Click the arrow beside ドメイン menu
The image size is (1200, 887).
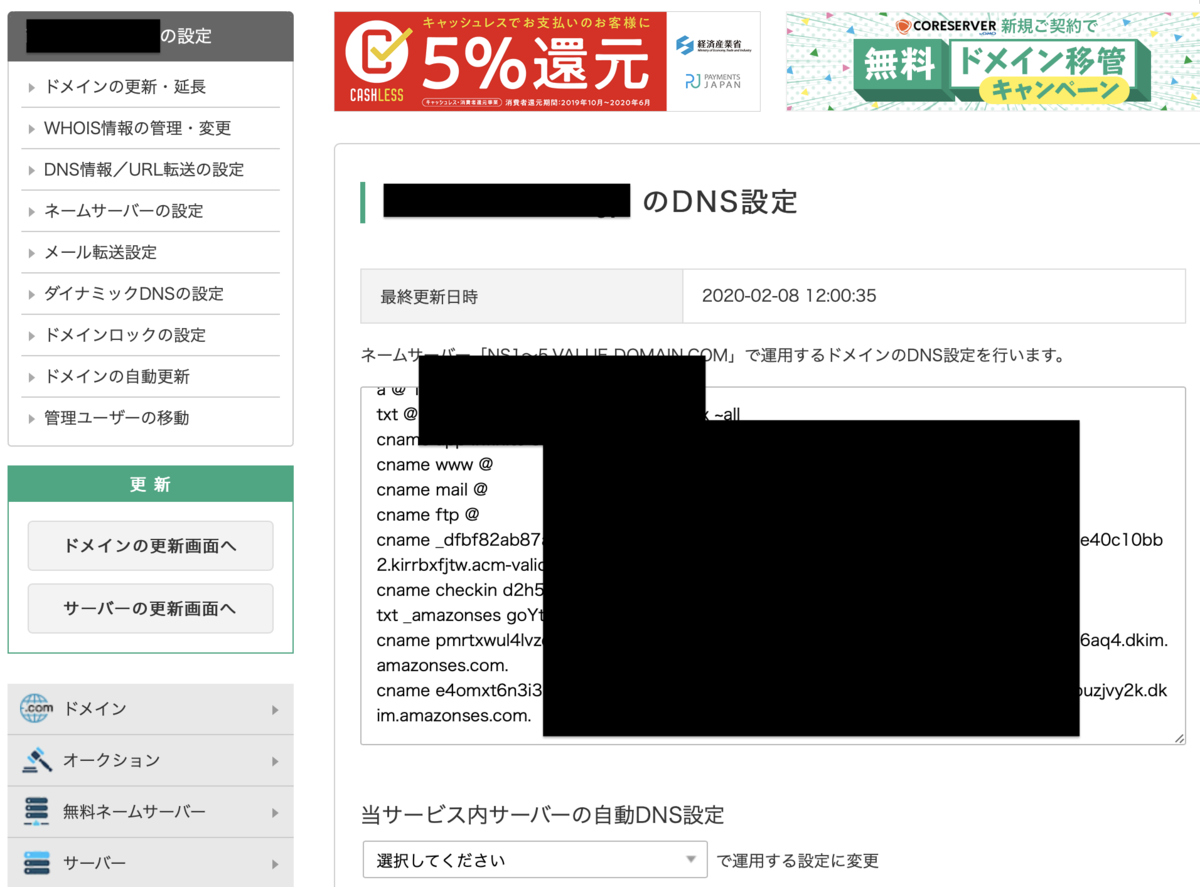point(275,710)
